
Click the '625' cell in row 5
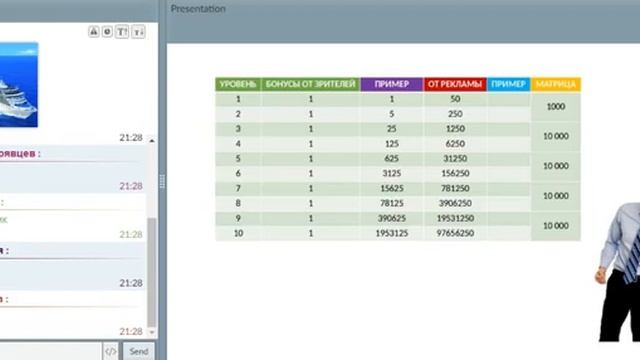pos(391,158)
